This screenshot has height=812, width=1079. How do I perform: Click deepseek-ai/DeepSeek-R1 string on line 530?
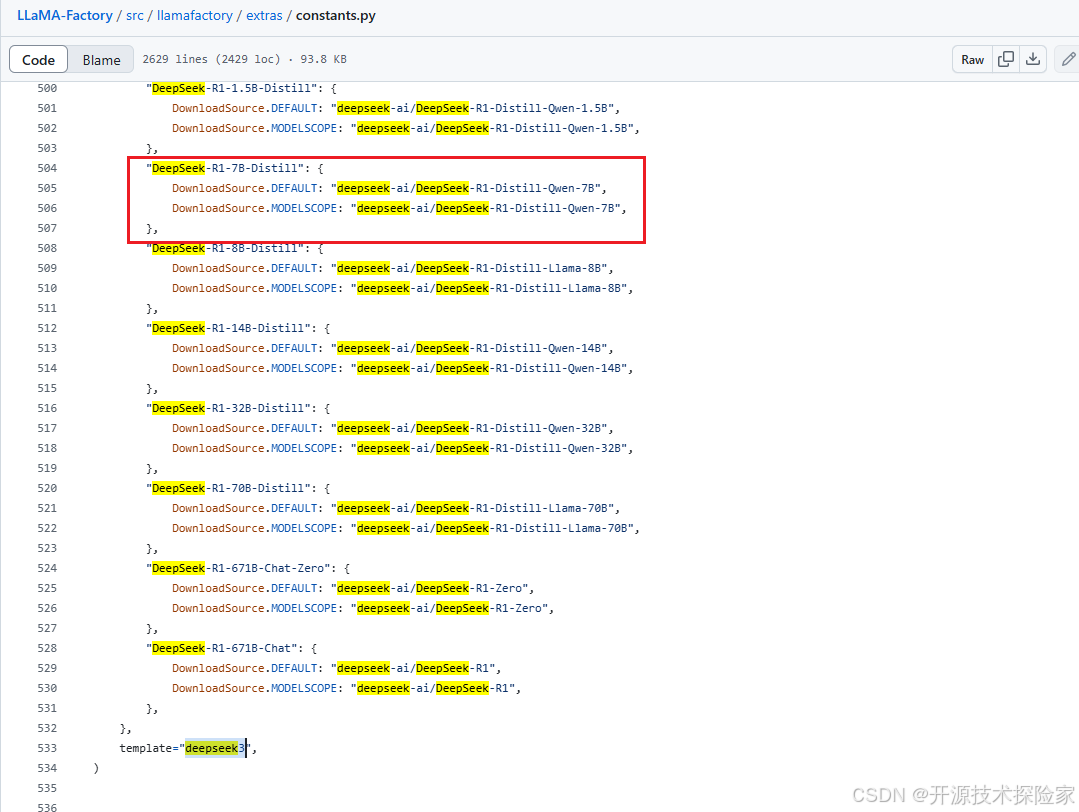click(433, 688)
